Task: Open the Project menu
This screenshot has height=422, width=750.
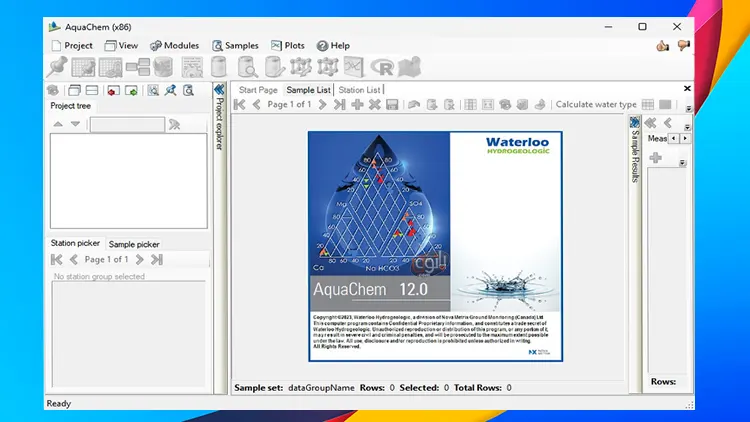Action: click(72, 45)
